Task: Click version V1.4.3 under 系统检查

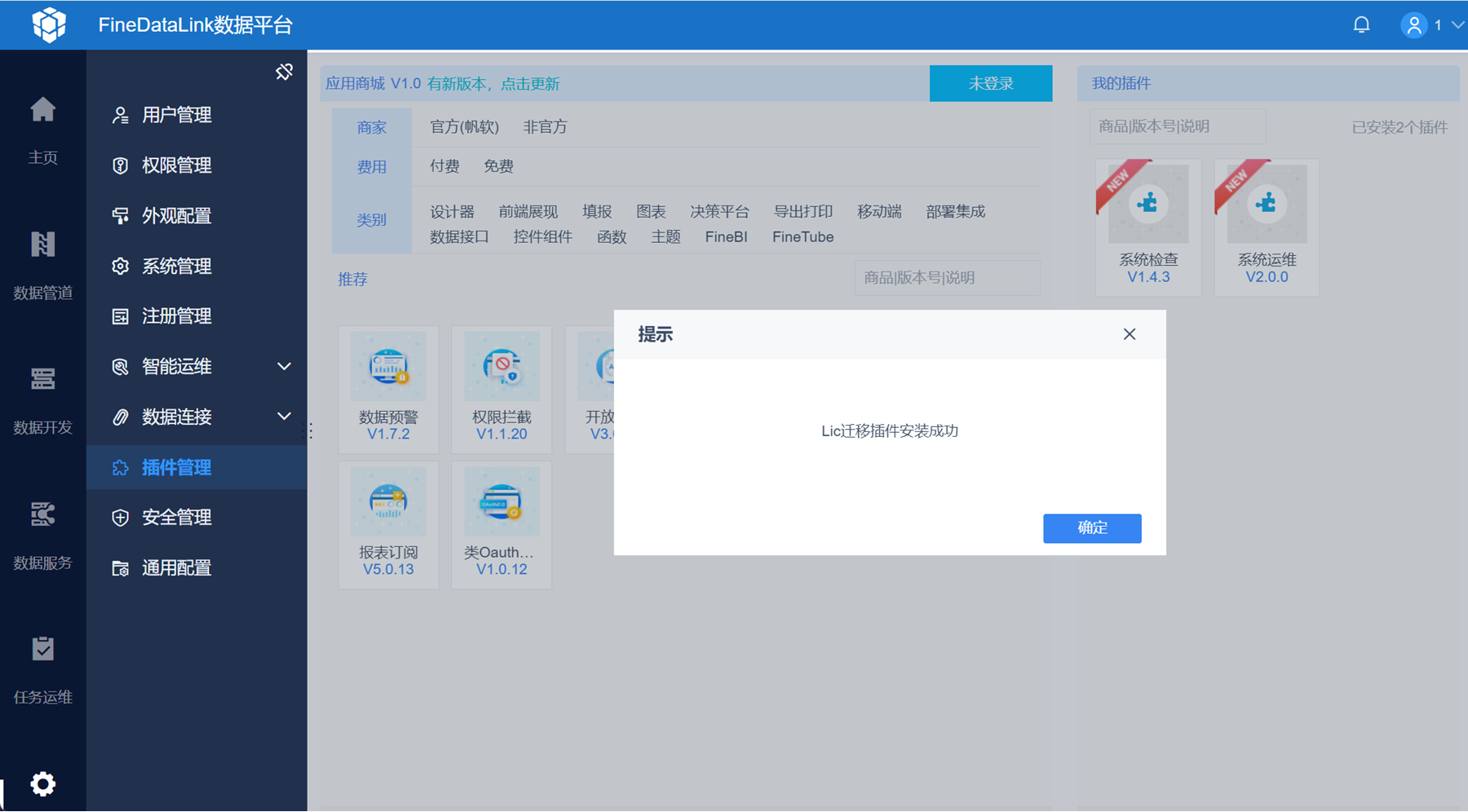Action: 1148,277
